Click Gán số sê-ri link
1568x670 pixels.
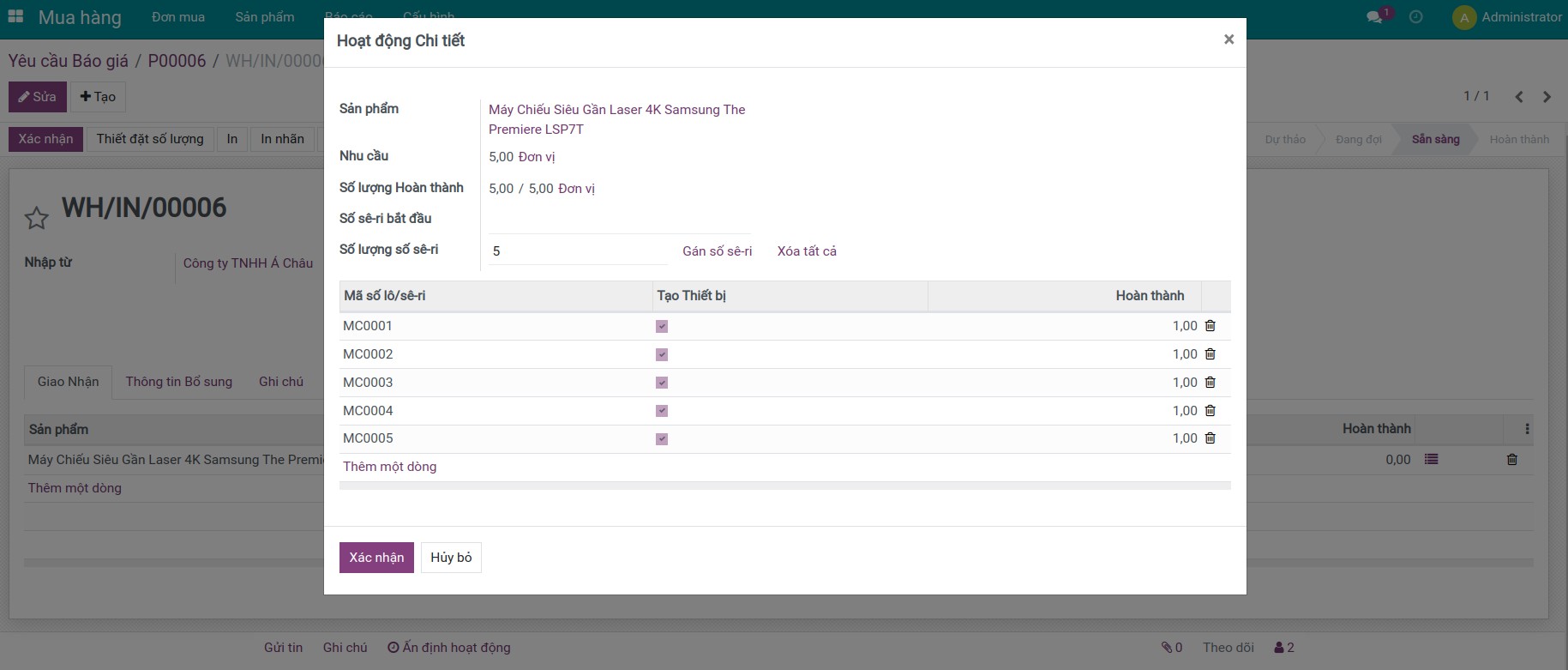(717, 251)
